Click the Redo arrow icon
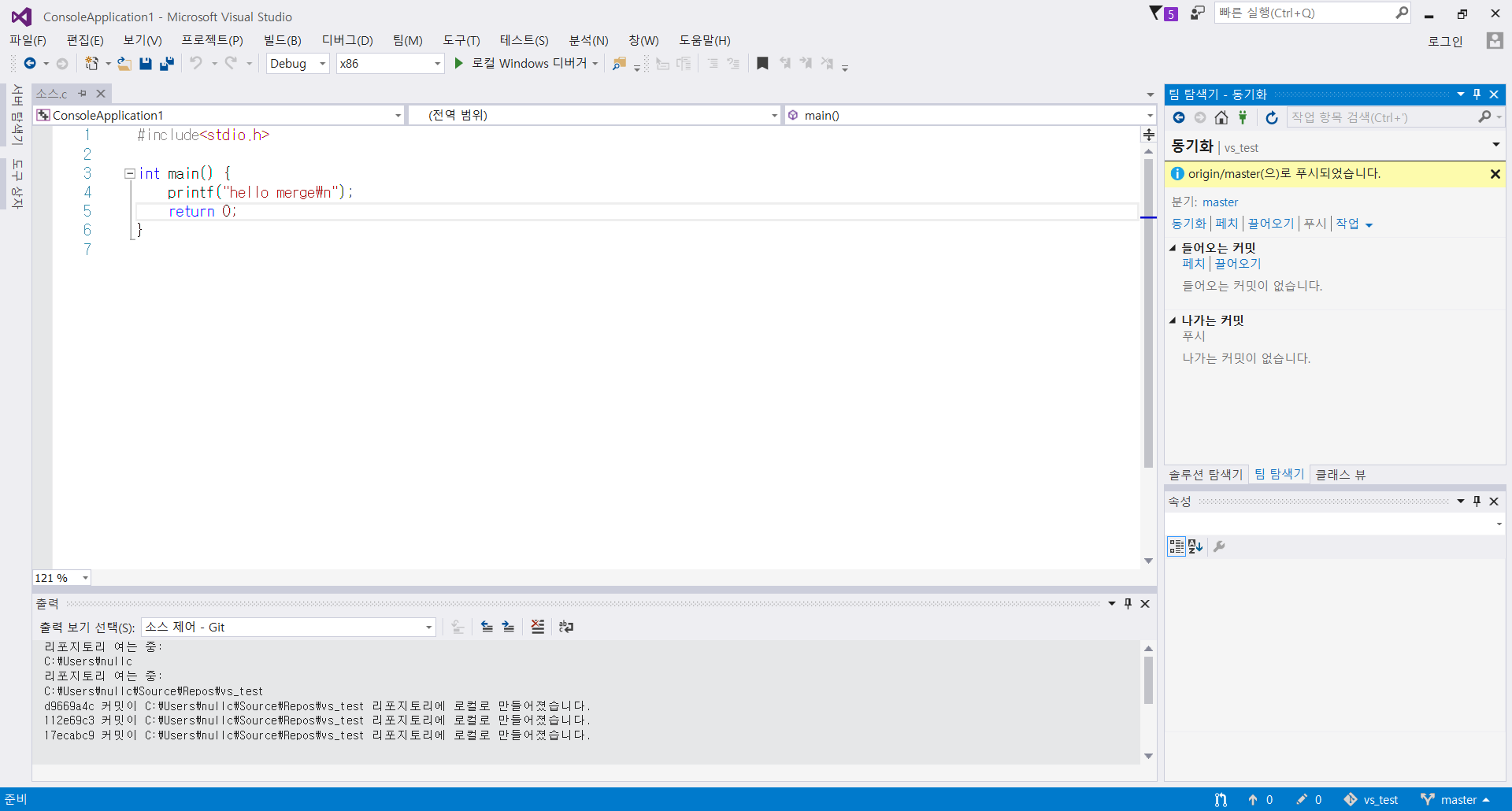This screenshot has height=811, width=1512. 231,63
